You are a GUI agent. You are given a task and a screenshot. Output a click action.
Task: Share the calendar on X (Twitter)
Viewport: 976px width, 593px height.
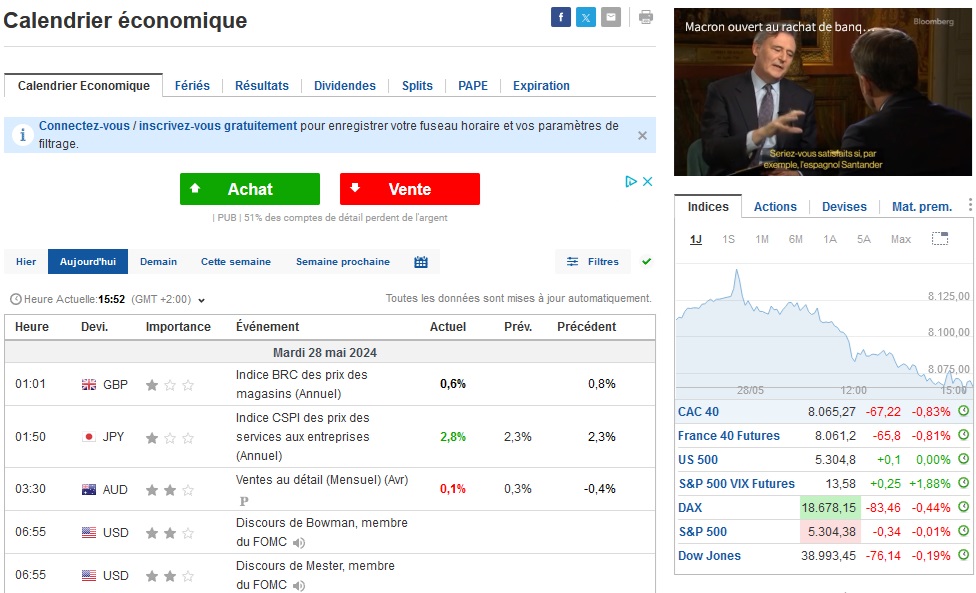[x=586, y=17]
